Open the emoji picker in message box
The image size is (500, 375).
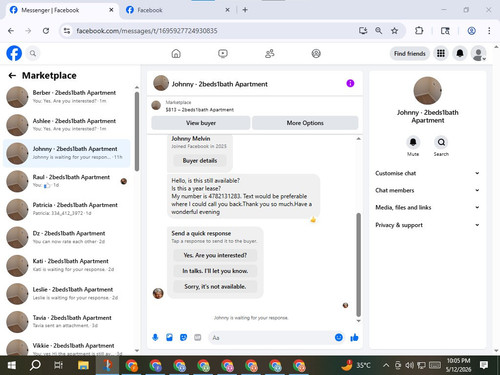tap(339, 338)
